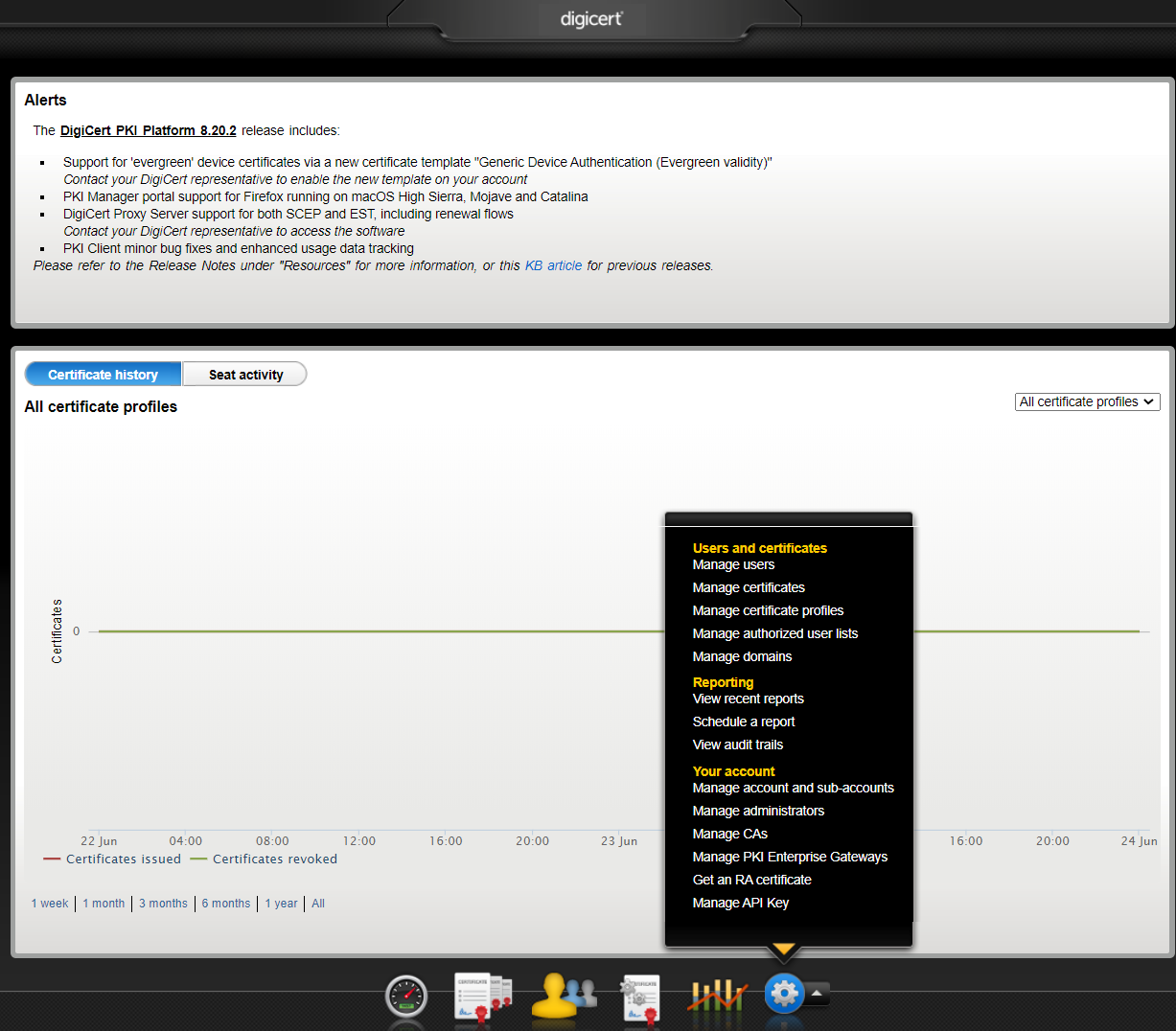The width and height of the screenshot is (1176, 1031).
Task: Select Manage users menu entry
Action: pos(733,564)
